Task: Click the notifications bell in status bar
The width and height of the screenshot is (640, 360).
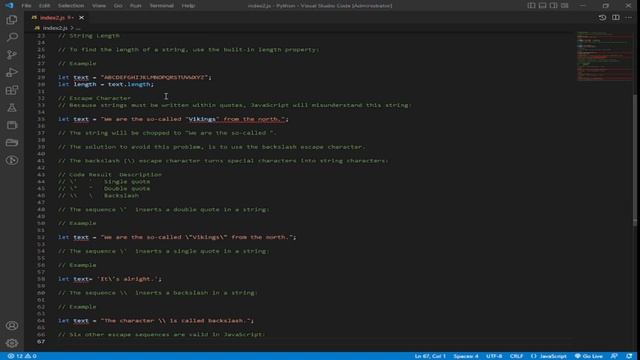Action: point(629,356)
